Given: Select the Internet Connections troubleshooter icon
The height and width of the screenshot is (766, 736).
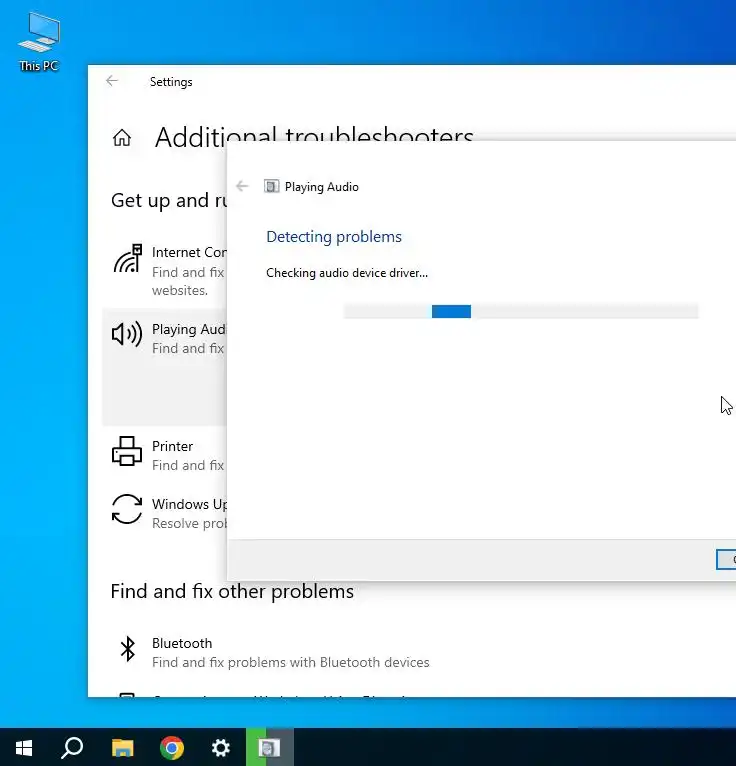Looking at the screenshot, I should point(127,258).
